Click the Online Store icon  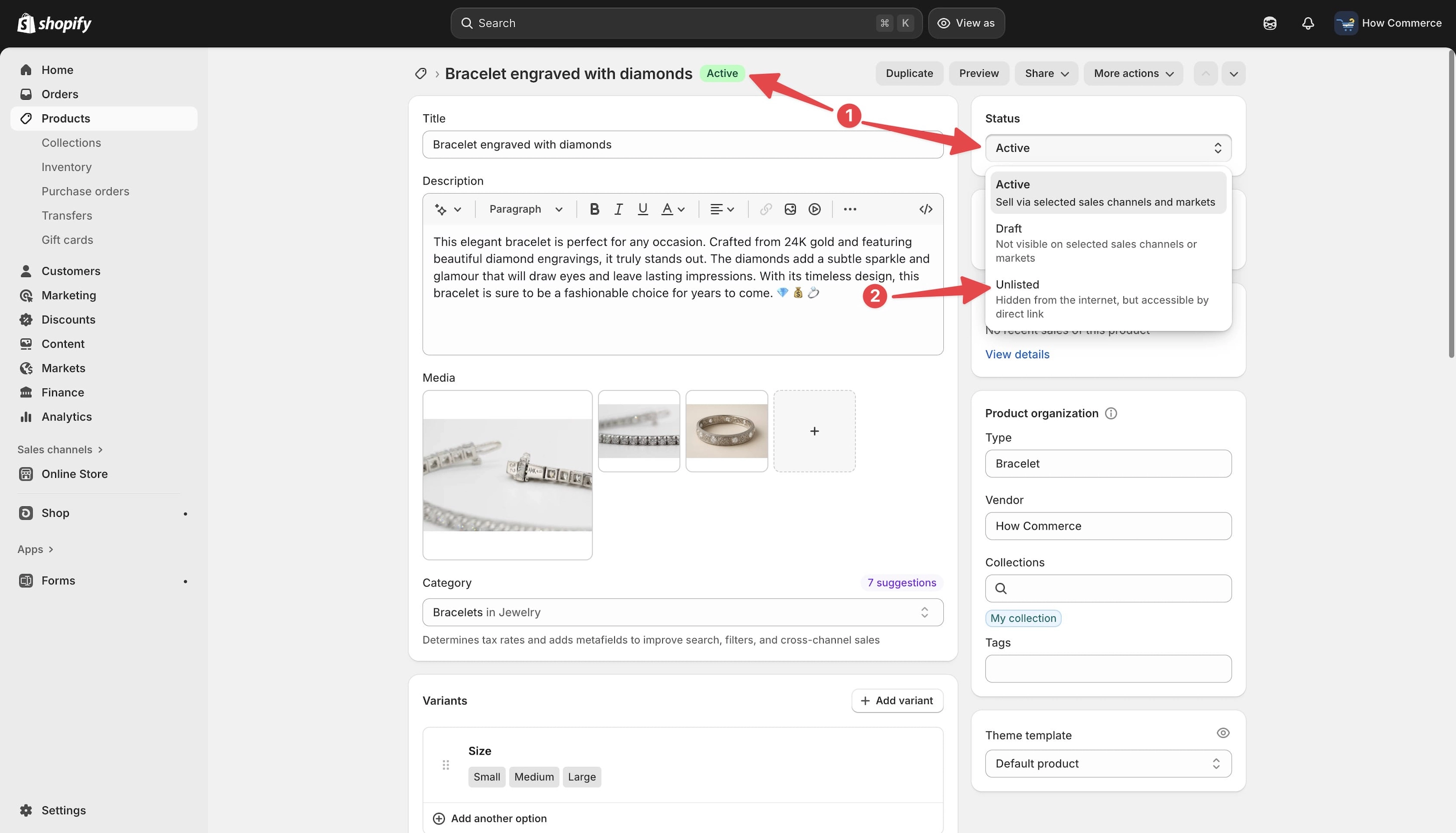(x=26, y=474)
